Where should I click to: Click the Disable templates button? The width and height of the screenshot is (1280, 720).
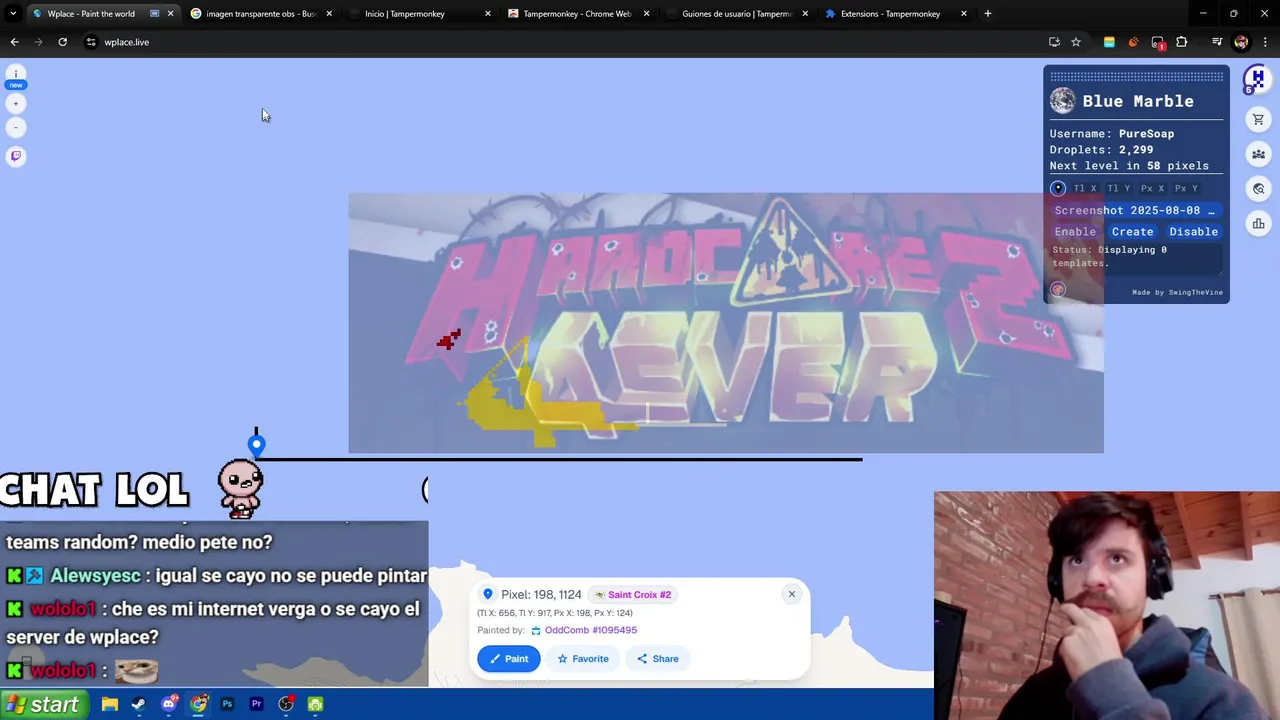(x=1193, y=232)
